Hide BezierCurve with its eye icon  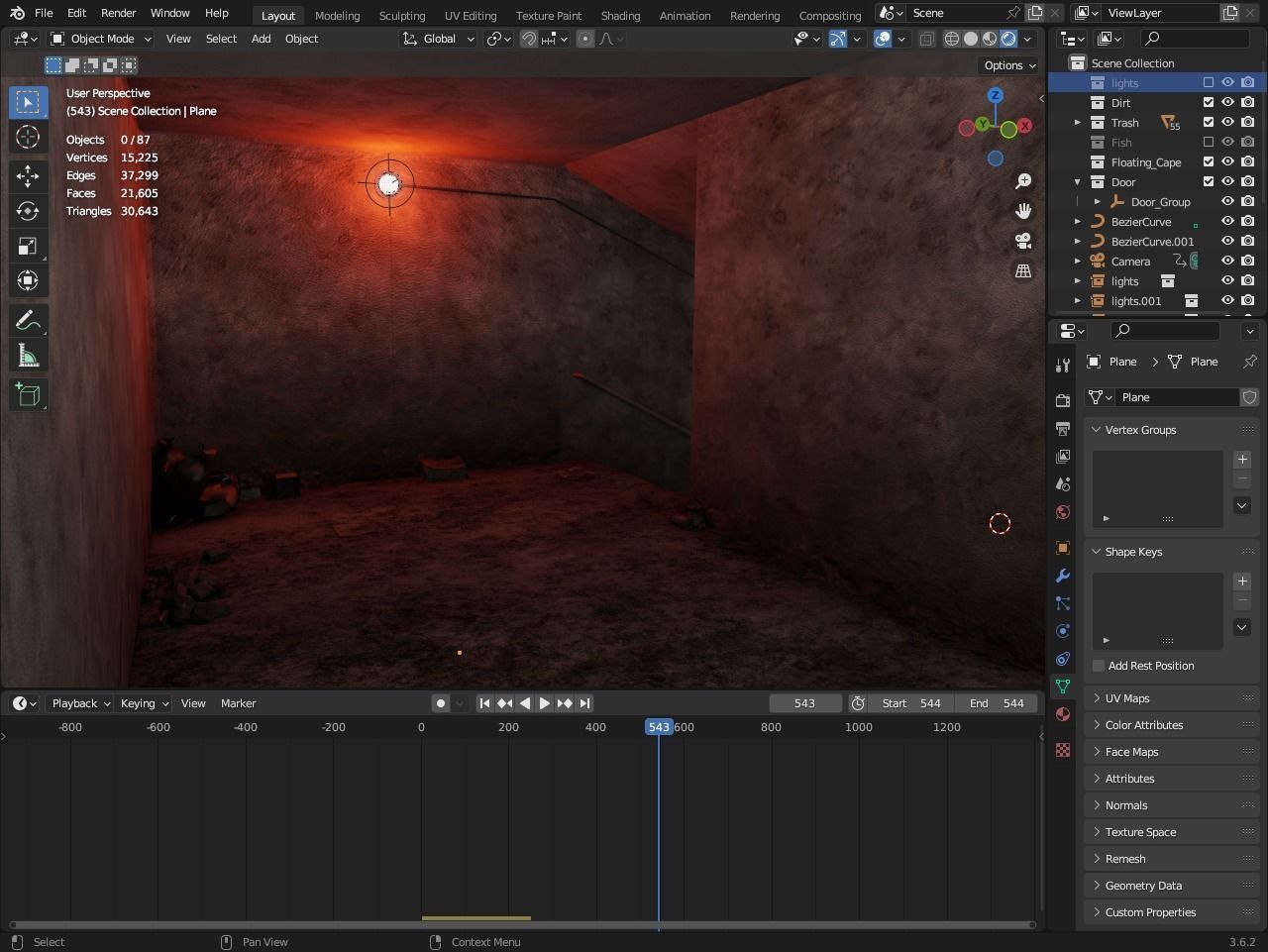point(1227,221)
